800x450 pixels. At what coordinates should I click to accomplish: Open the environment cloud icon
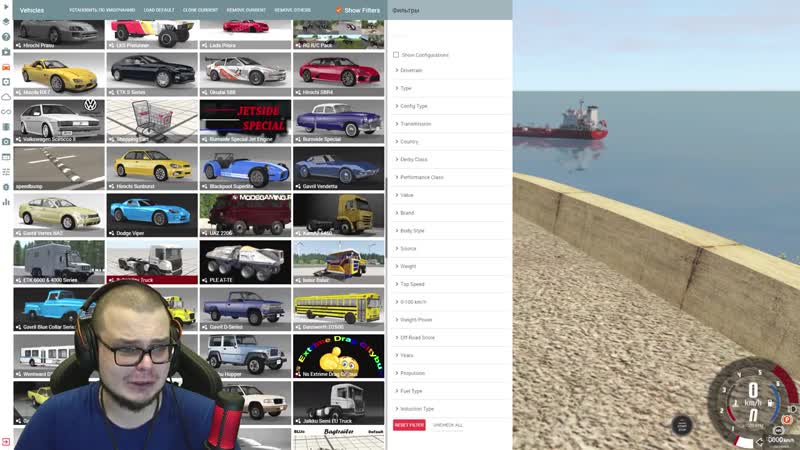[x=6, y=96]
